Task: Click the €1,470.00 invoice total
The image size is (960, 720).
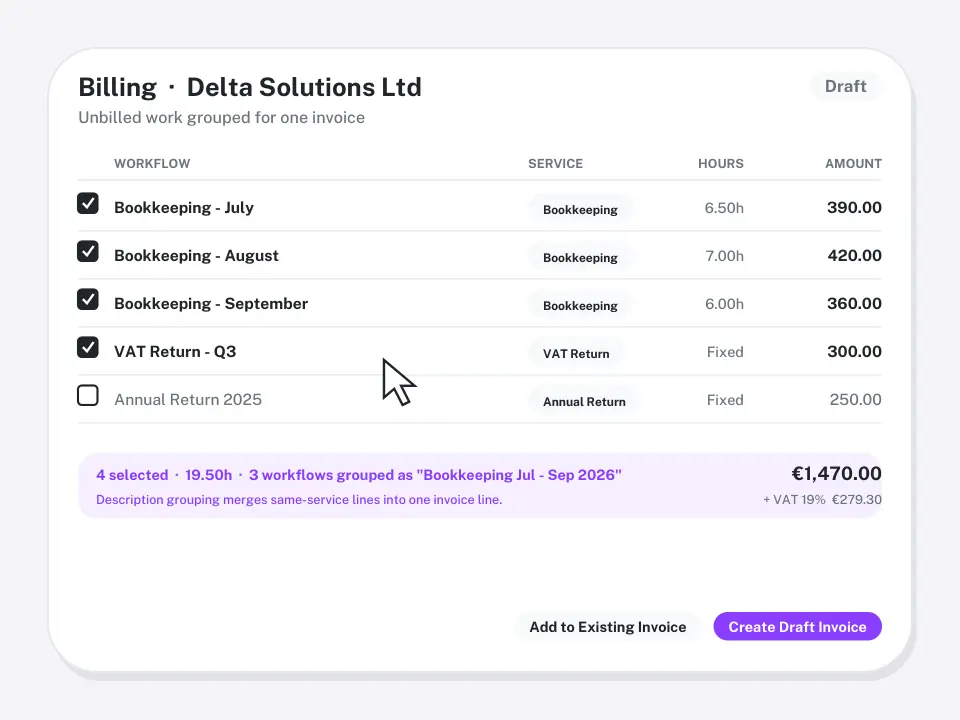Action: (836, 473)
